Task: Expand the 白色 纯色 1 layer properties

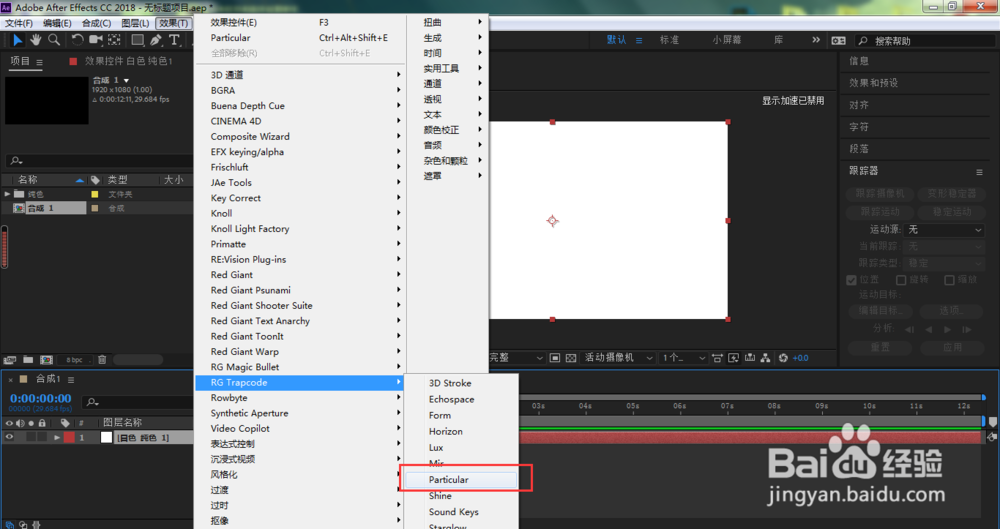Action: click(x=57, y=438)
